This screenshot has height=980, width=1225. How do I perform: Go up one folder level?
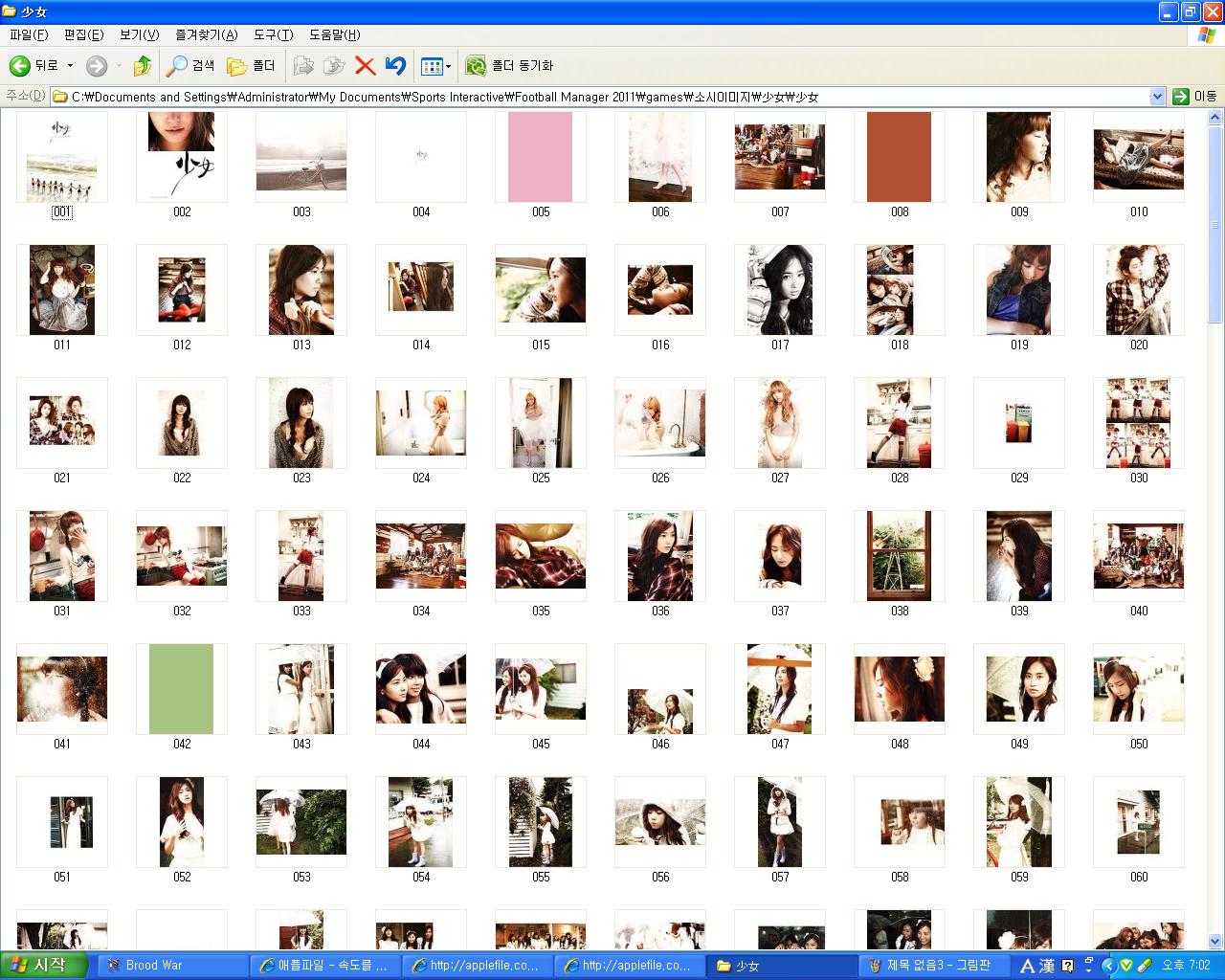[x=143, y=66]
